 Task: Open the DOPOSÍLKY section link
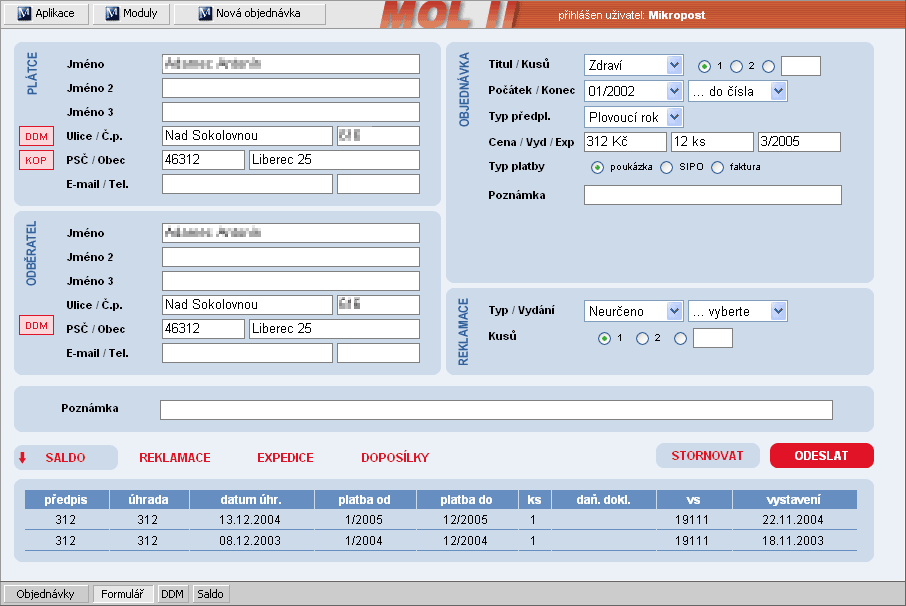395,458
